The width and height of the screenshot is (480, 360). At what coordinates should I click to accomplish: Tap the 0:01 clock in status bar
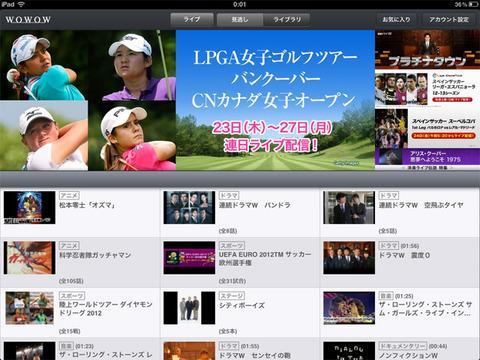click(240, 4)
